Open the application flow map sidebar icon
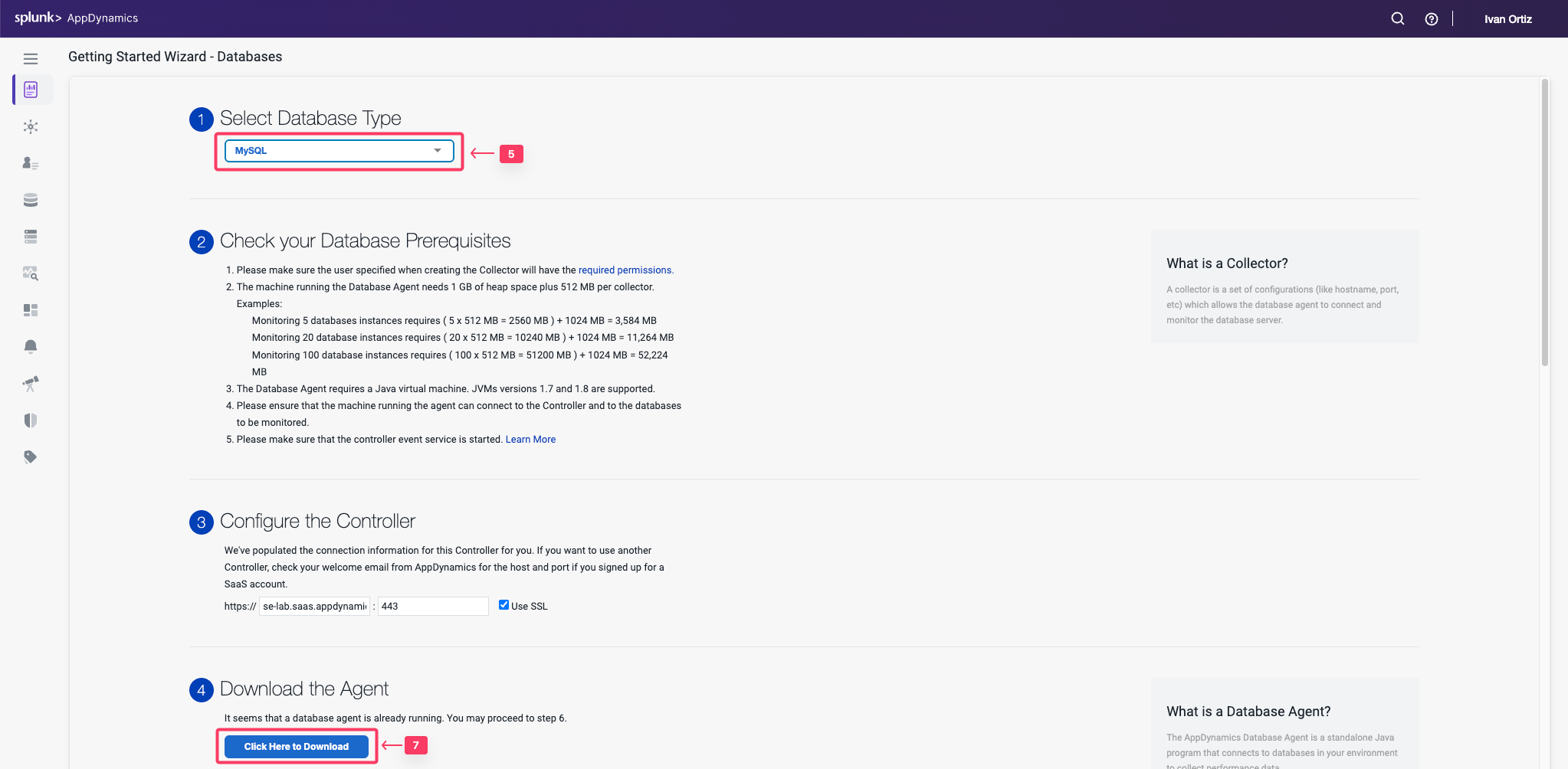Viewport: 1568px width, 769px height. pos(31,126)
